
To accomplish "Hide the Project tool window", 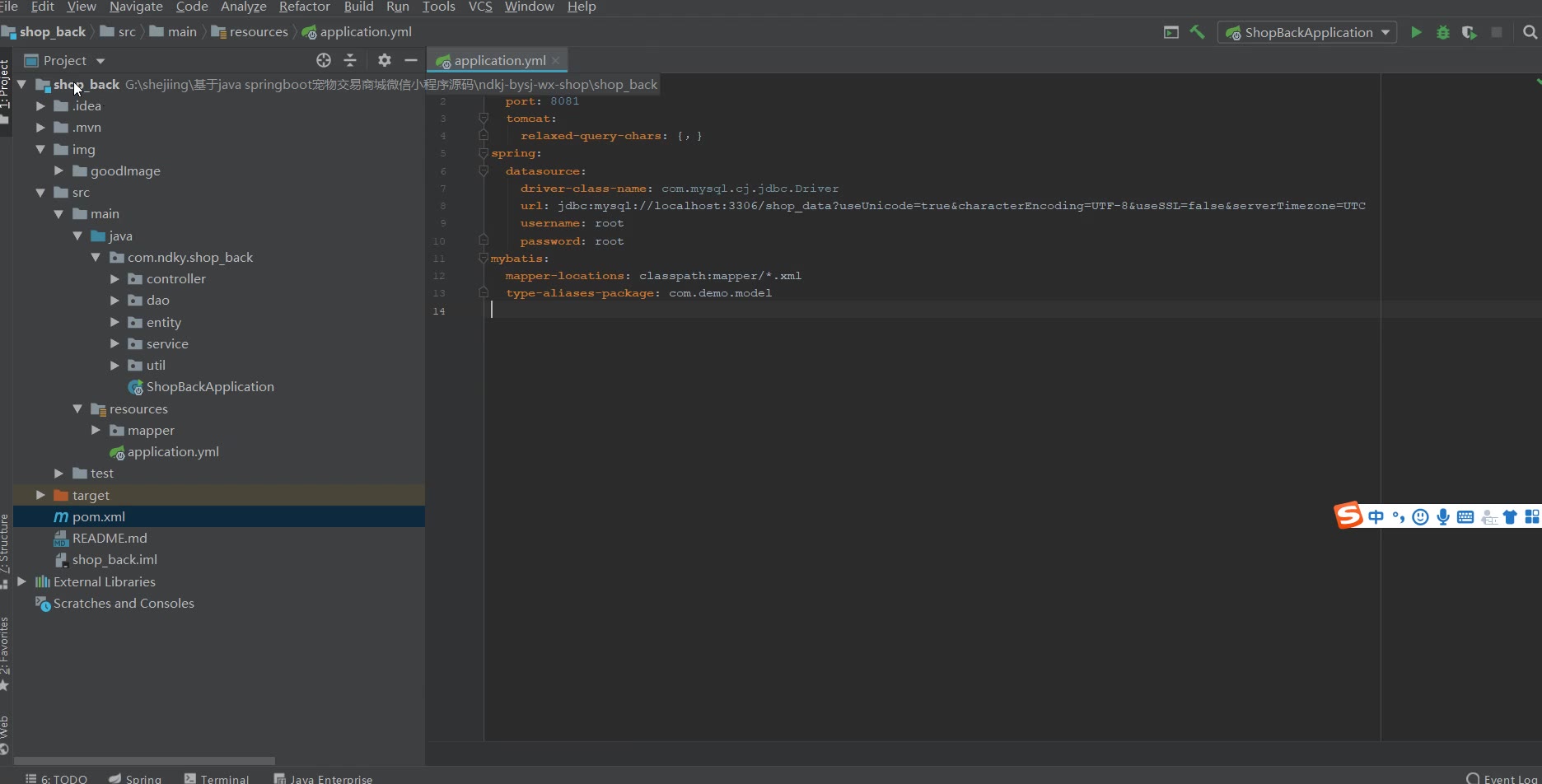I will 410,60.
